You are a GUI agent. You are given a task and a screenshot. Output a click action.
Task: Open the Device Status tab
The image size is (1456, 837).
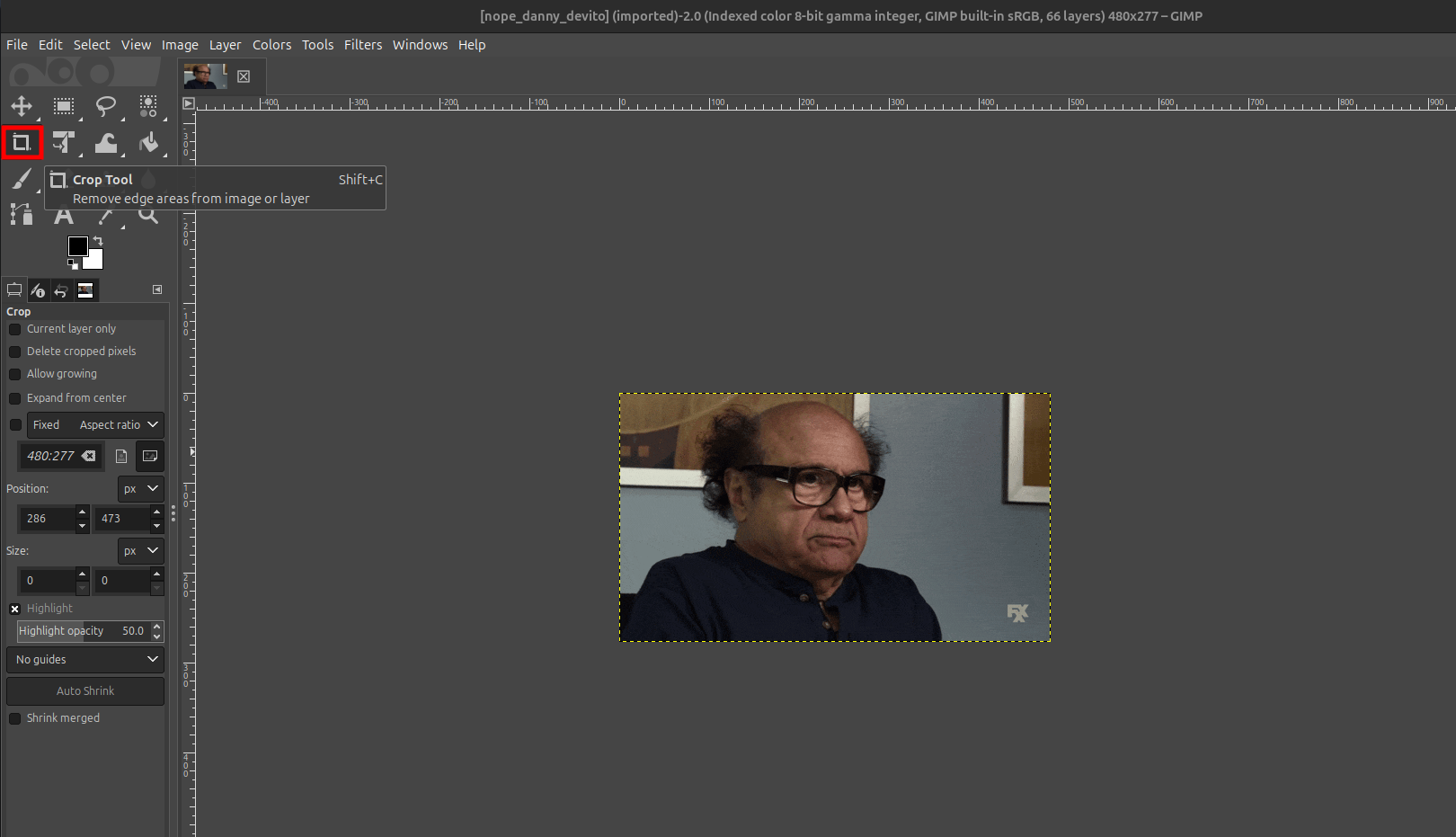tap(38, 289)
